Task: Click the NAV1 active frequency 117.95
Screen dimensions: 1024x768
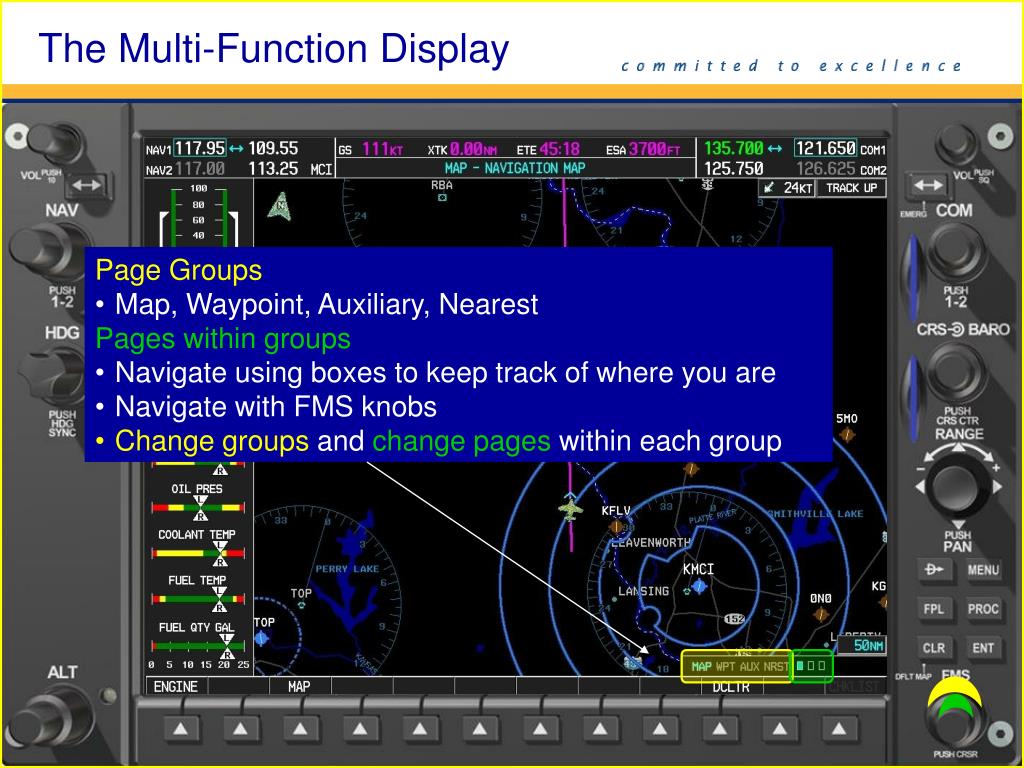Action: (200, 149)
